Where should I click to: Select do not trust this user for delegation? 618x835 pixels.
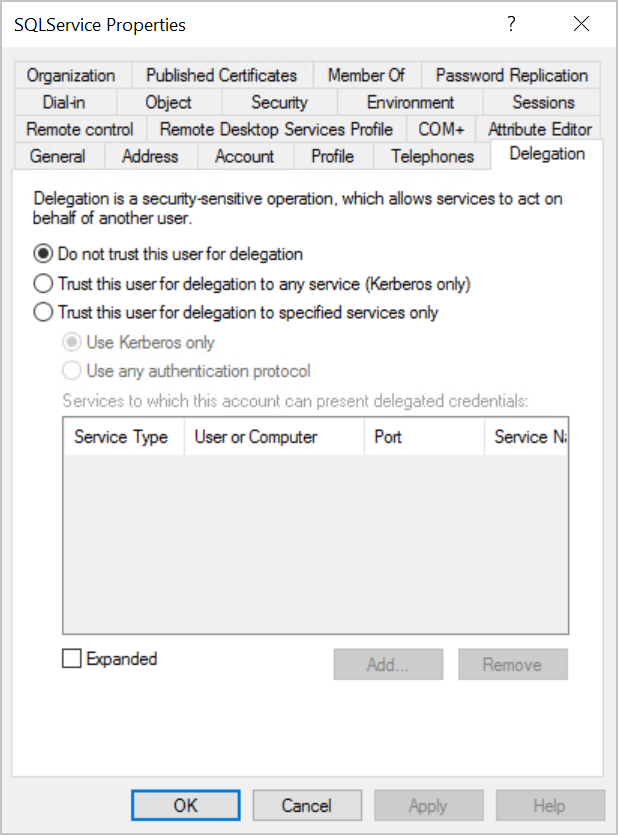[x=42, y=254]
